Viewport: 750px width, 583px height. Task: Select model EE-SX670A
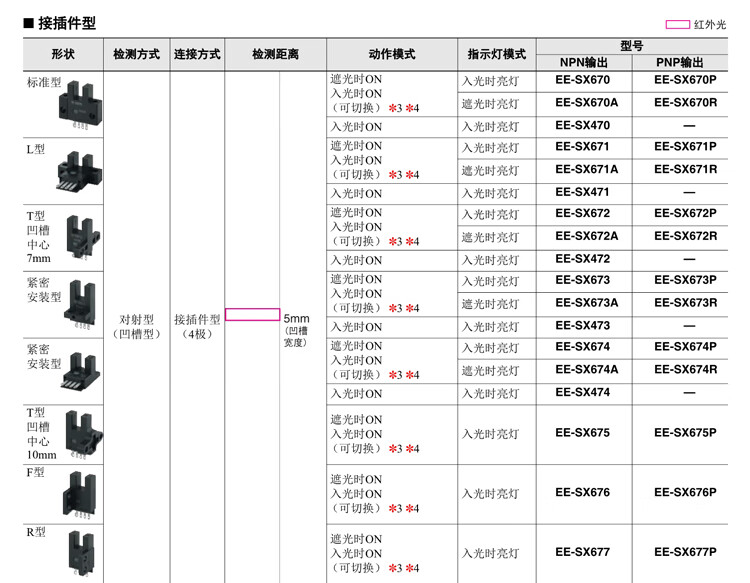pyautogui.click(x=586, y=102)
